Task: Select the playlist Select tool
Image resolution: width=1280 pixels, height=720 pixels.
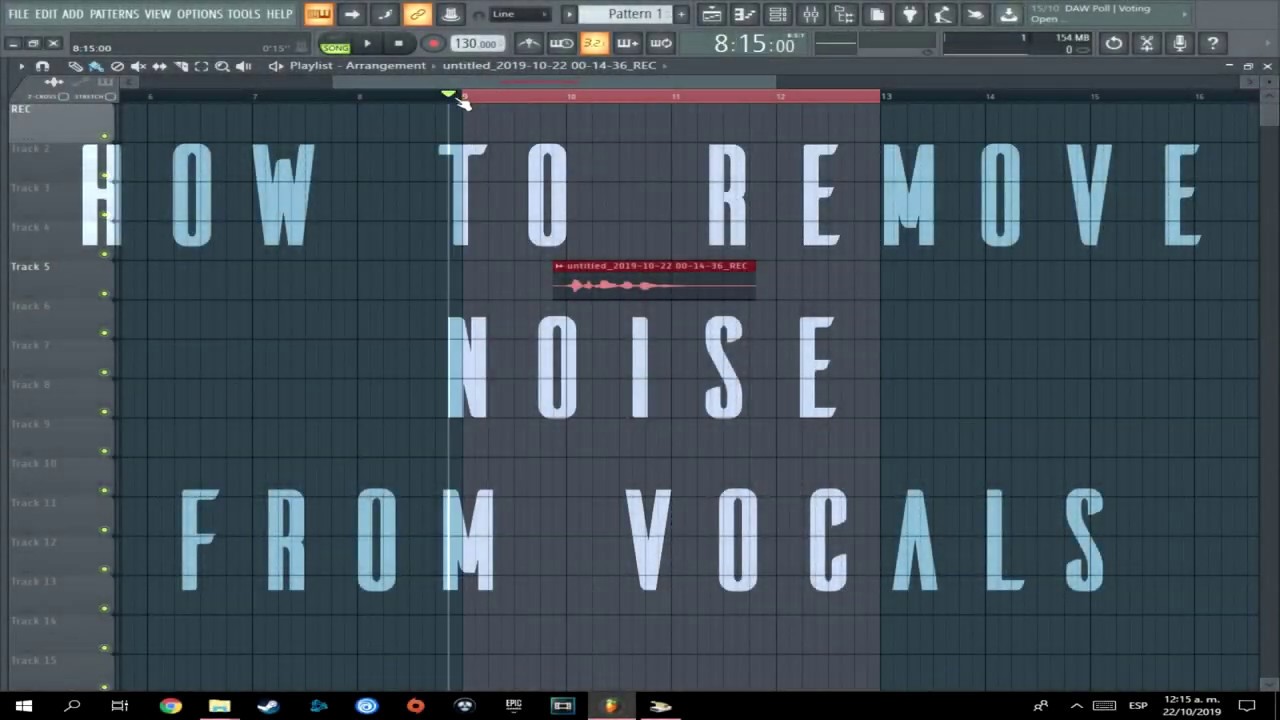Action: point(201,66)
